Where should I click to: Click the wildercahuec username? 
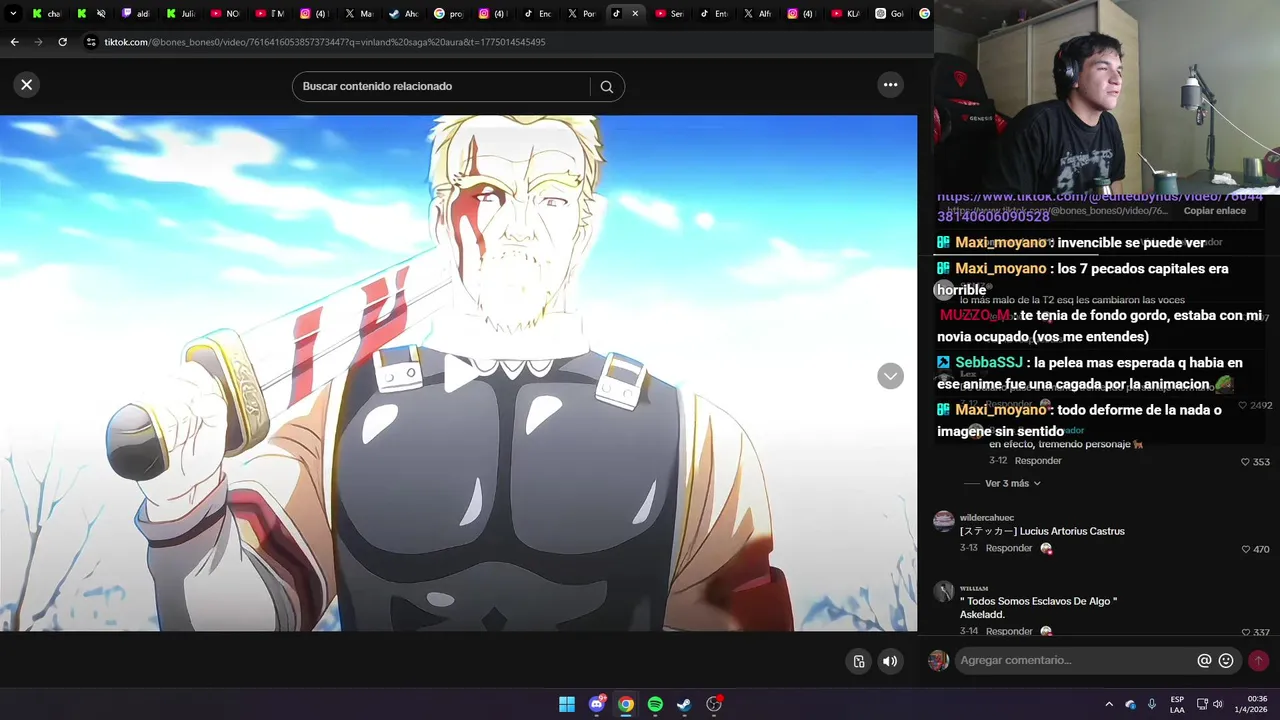click(x=987, y=517)
